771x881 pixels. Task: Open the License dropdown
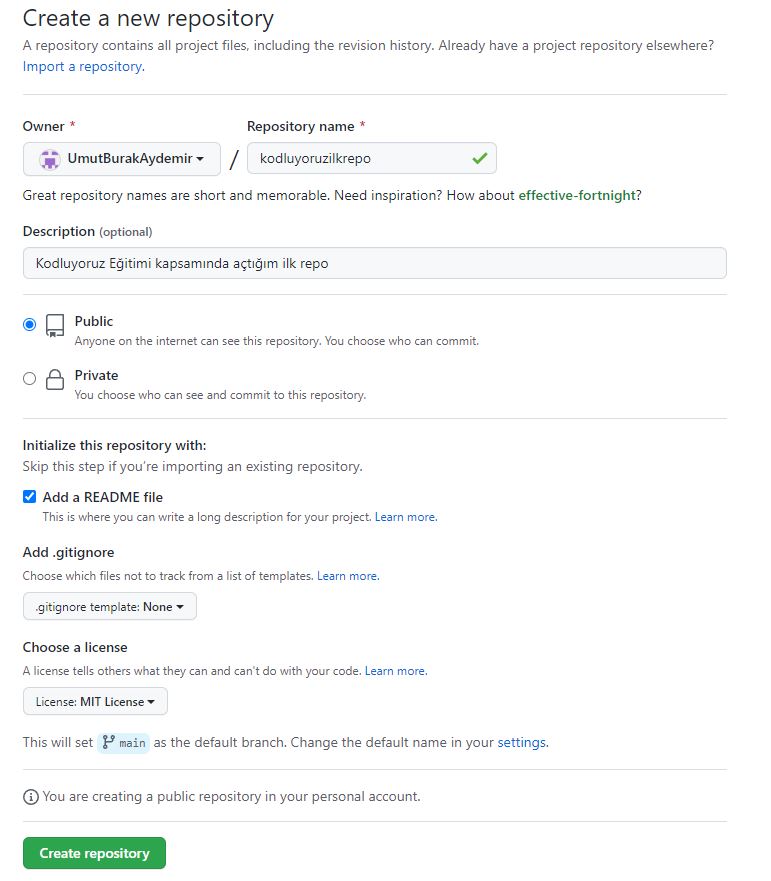[x=95, y=701]
